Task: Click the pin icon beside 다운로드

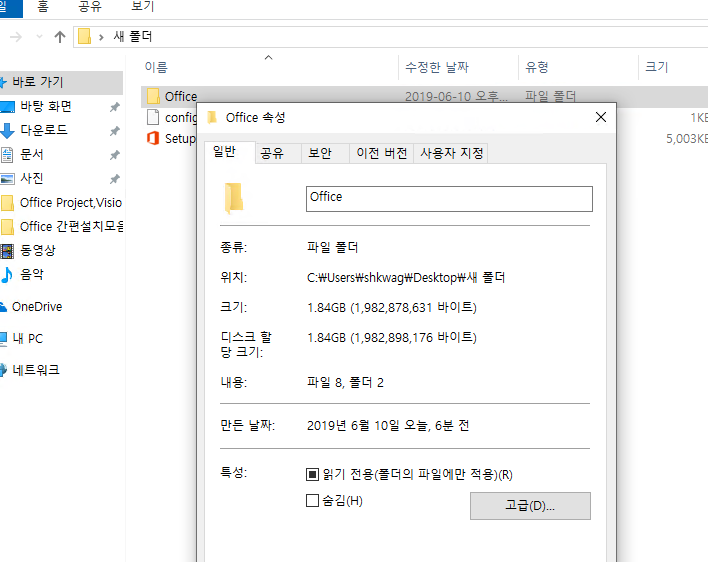Action: 115,131
